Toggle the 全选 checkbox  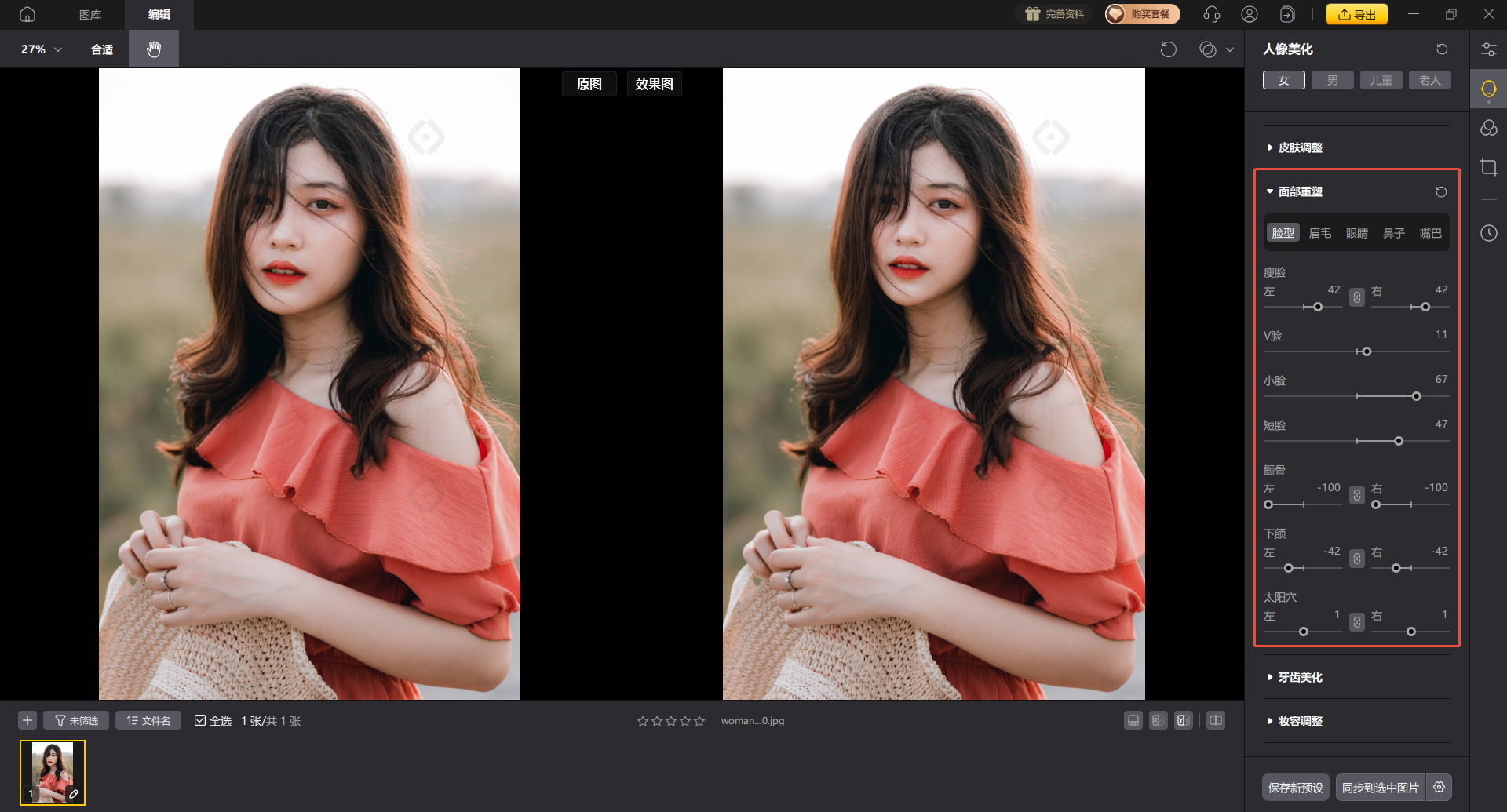click(x=200, y=720)
